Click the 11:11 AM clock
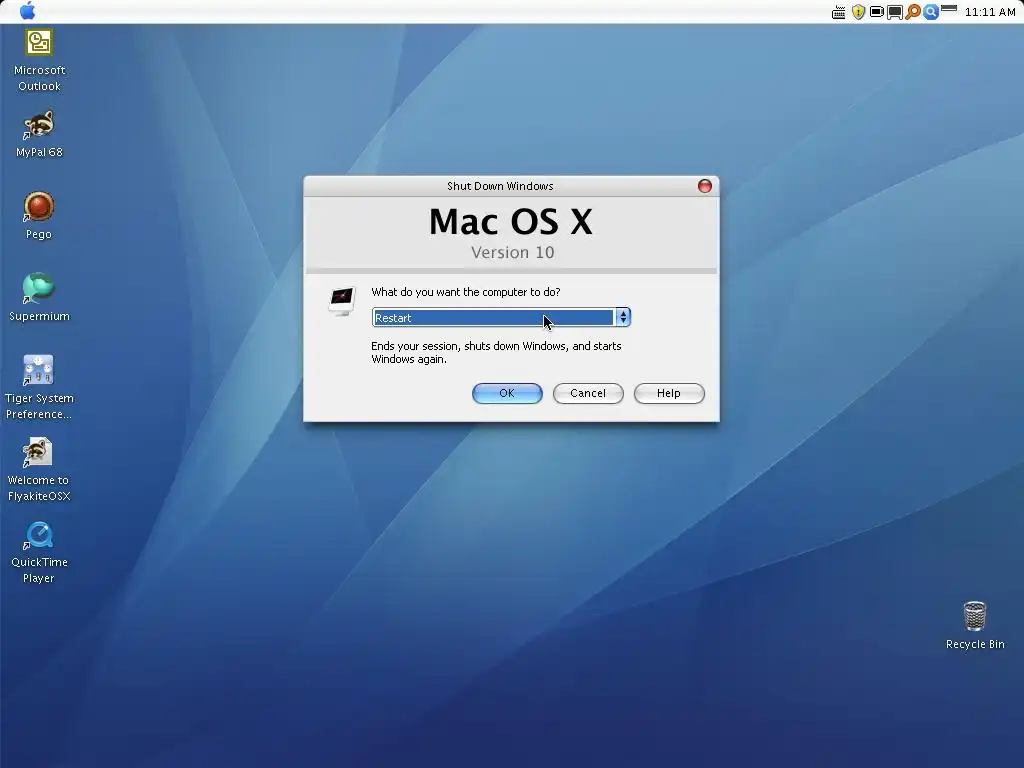 pyautogui.click(x=989, y=12)
